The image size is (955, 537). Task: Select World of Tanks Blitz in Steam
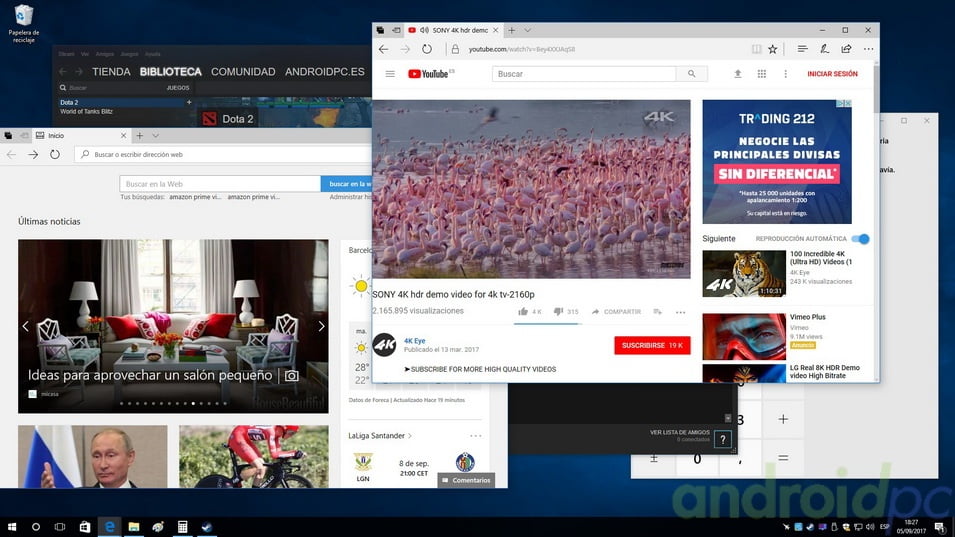[86, 112]
